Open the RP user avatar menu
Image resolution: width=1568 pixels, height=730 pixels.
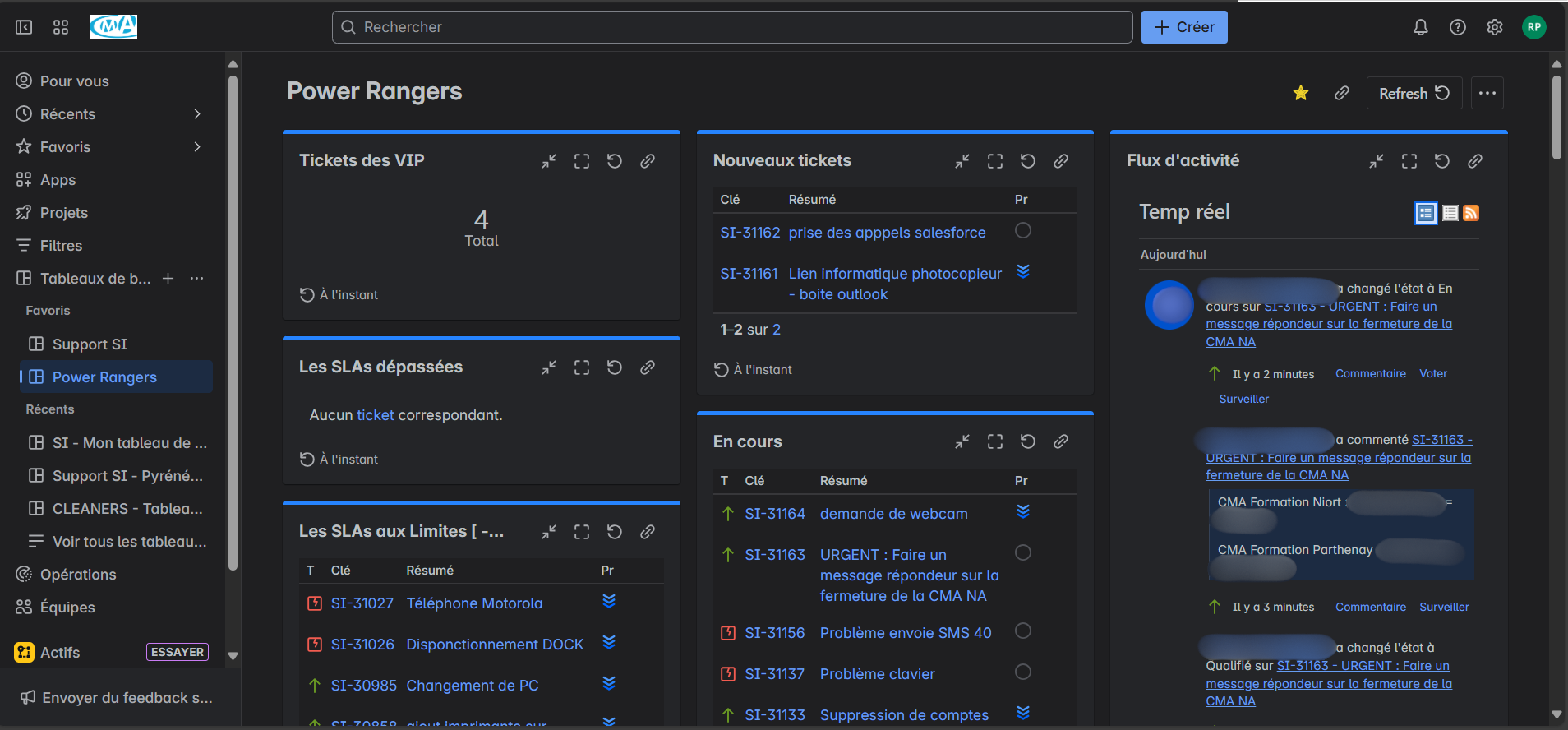pos(1534,27)
